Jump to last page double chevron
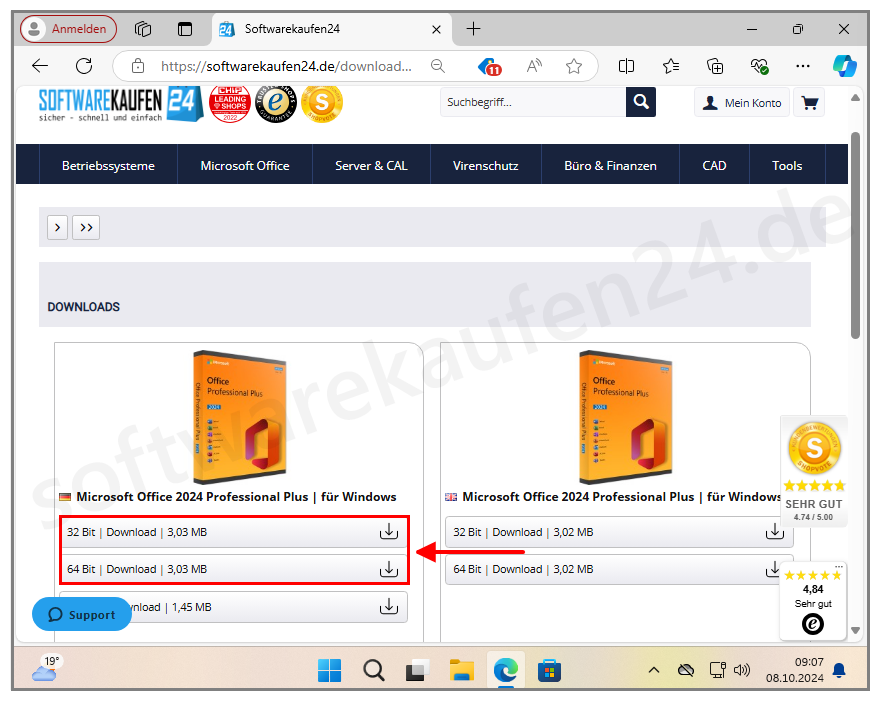This screenshot has height=701, width=880. point(86,228)
